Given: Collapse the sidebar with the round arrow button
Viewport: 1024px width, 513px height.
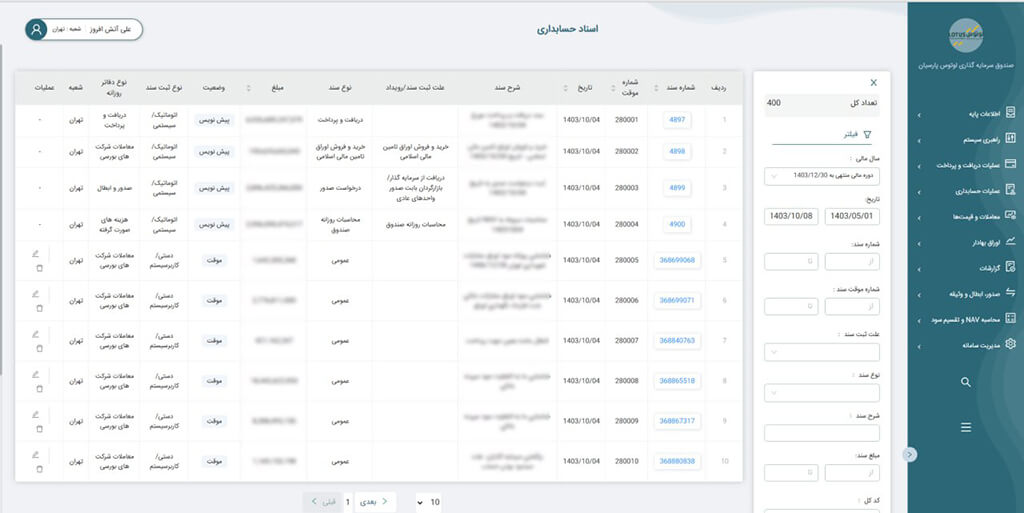Looking at the screenshot, I should click(x=908, y=454).
